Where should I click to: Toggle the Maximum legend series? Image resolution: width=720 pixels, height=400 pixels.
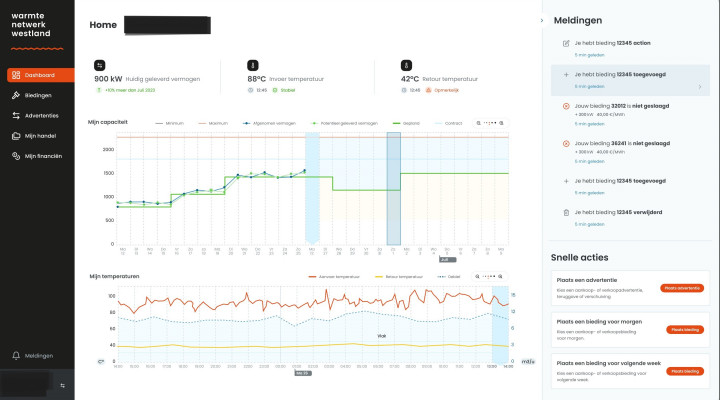[213, 123]
